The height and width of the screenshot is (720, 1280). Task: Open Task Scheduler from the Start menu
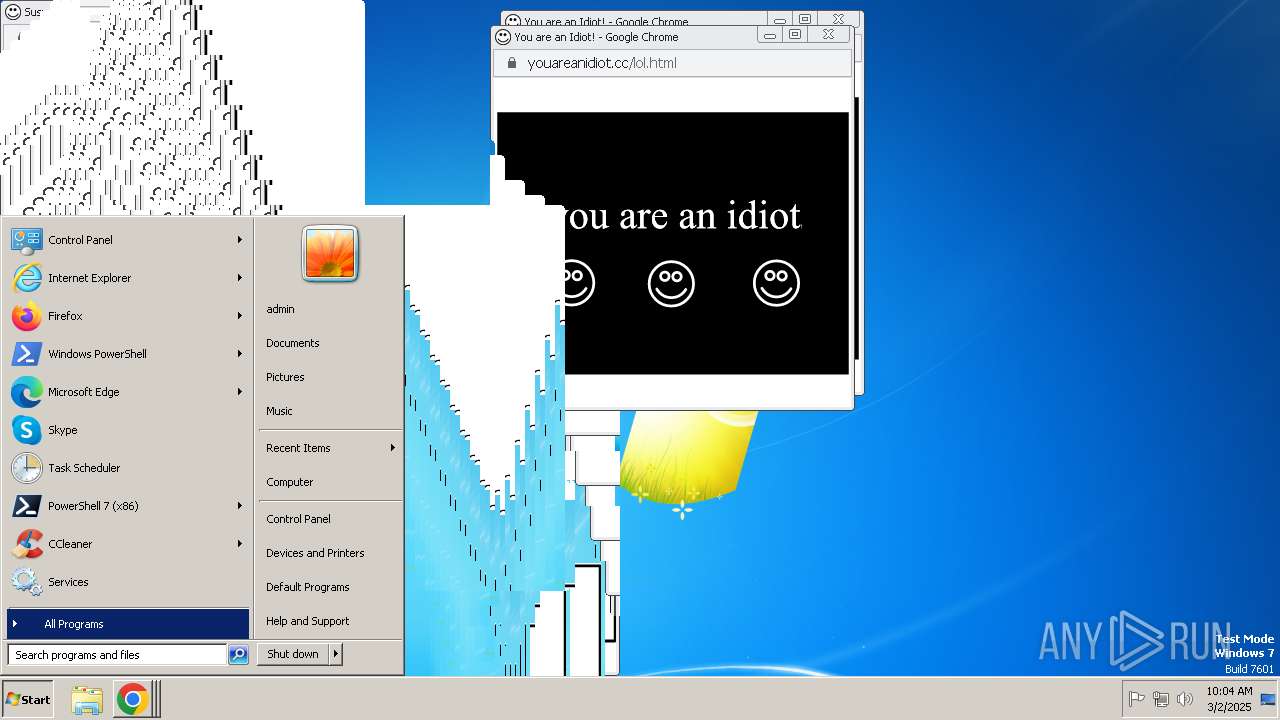127,468
